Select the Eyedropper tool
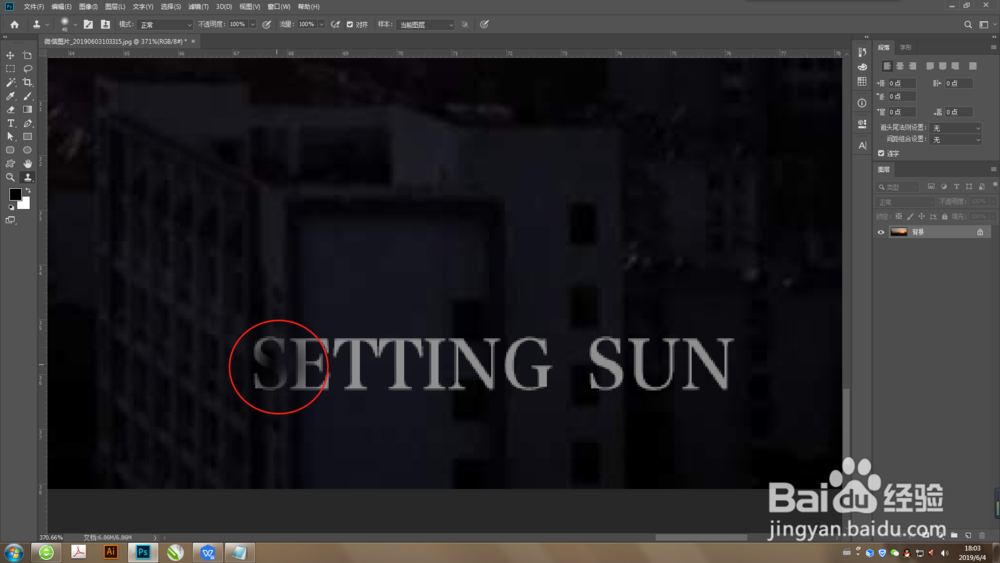This screenshot has height=563, width=1000. click(x=10, y=96)
